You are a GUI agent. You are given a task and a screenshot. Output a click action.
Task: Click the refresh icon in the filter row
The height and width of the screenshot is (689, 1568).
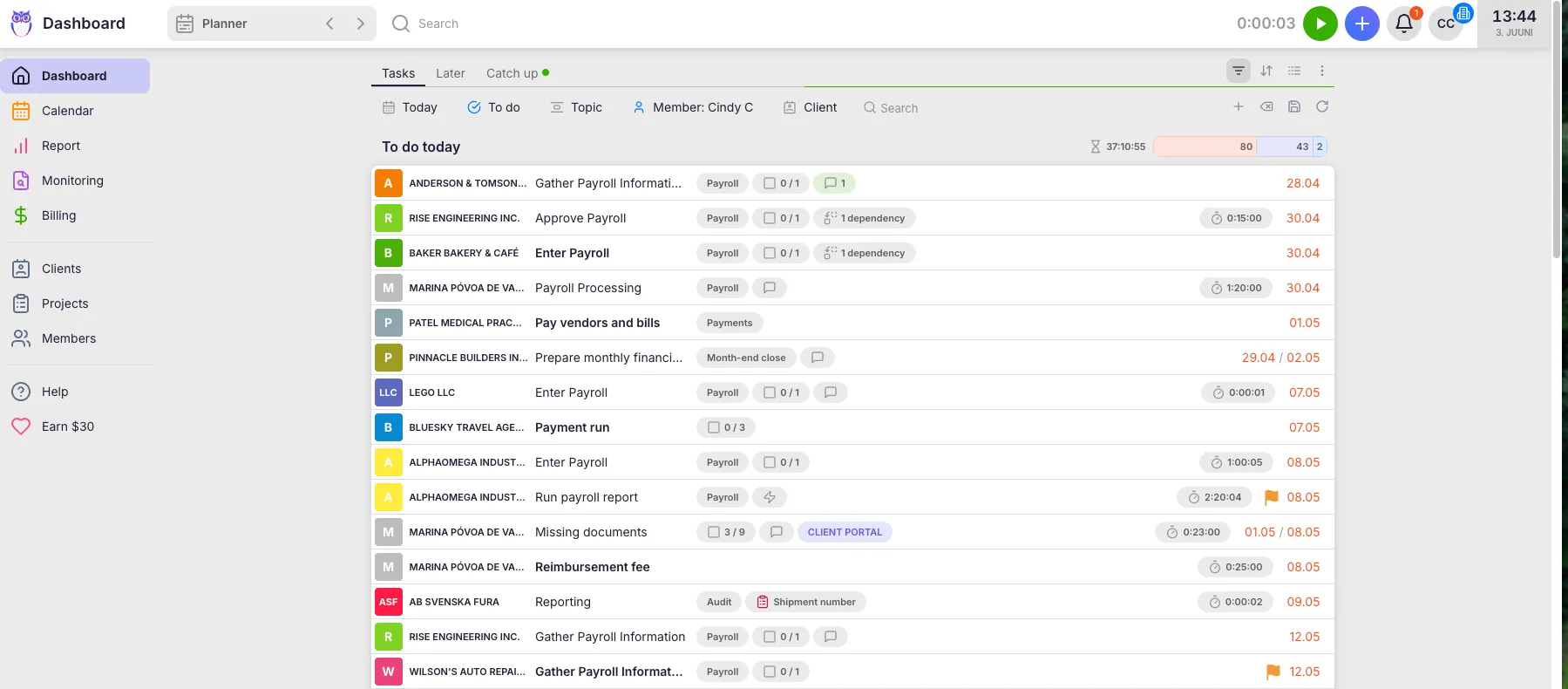point(1321,106)
